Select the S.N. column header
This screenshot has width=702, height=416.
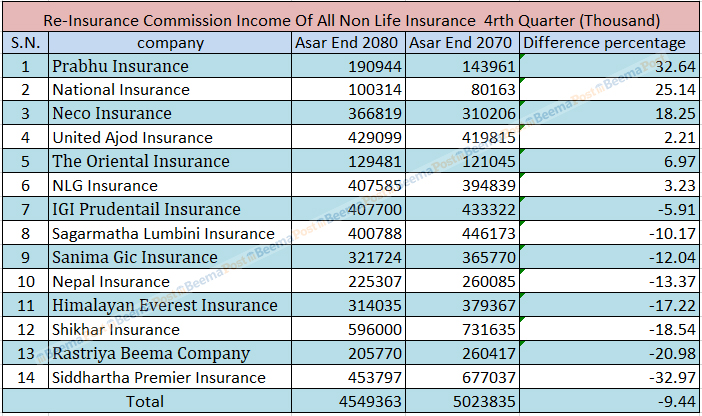click(23, 43)
